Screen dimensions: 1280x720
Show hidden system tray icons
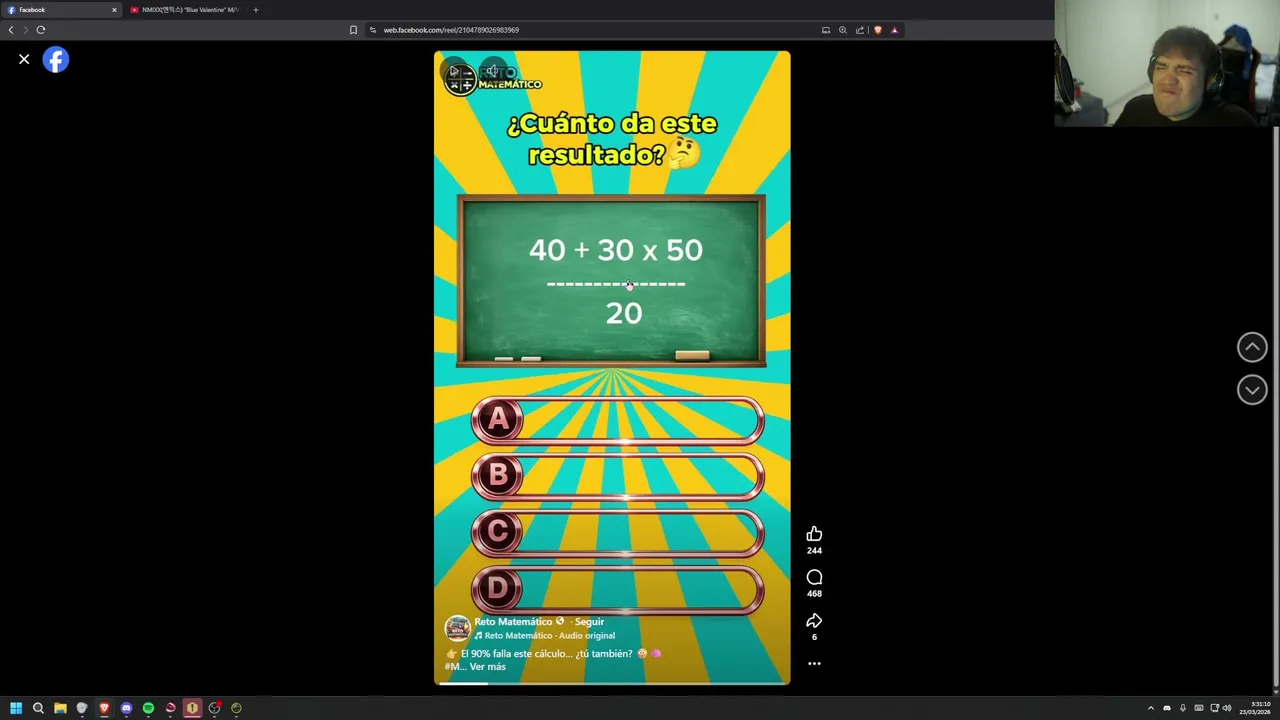[x=1150, y=708]
